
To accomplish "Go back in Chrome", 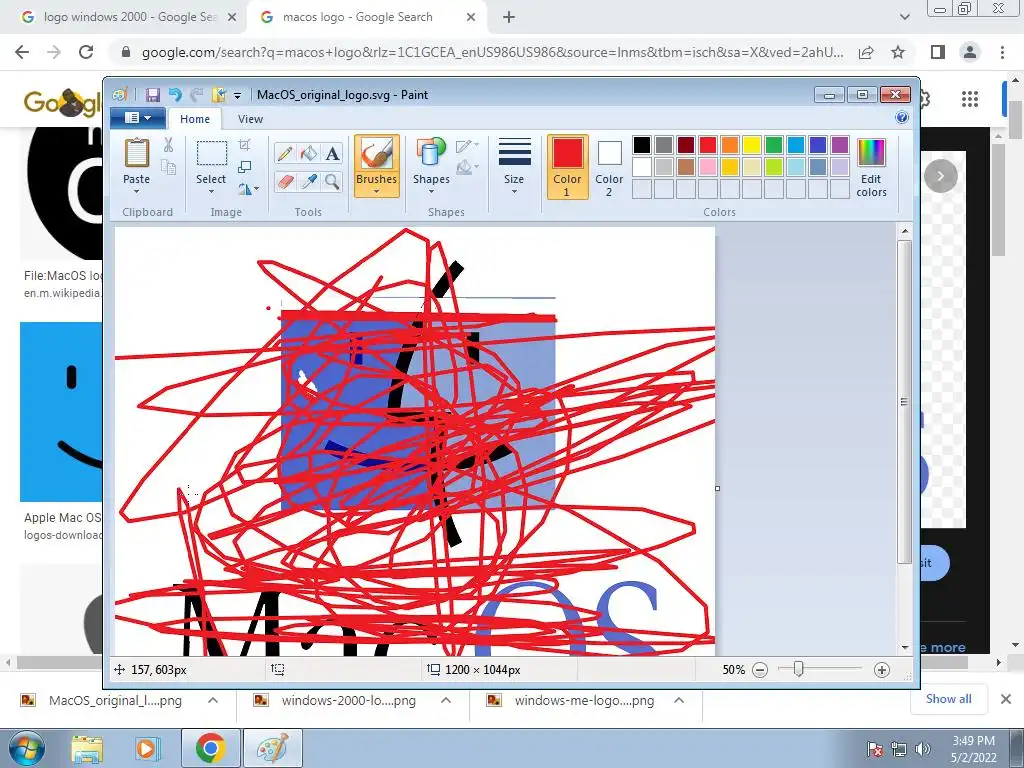I will [22, 52].
